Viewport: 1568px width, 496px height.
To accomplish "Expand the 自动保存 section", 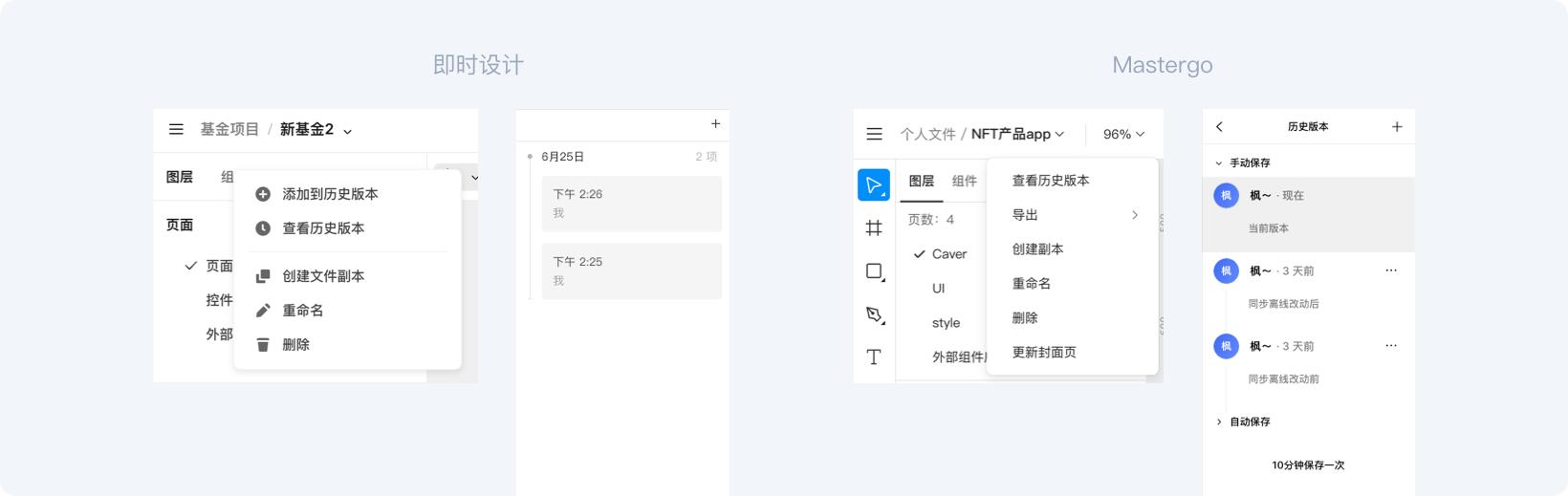I will (x=1218, y=421).
